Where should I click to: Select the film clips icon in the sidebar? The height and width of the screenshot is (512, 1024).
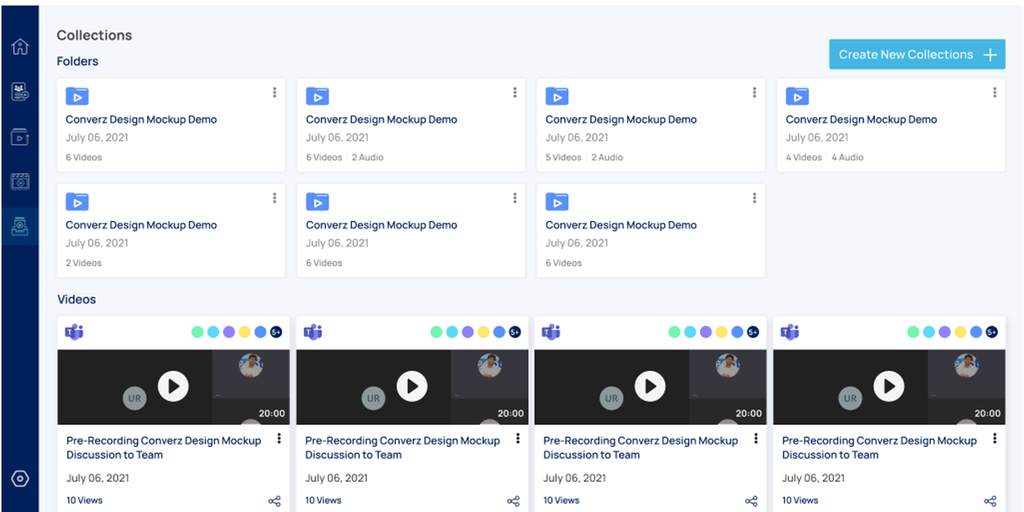coord(20,182)
